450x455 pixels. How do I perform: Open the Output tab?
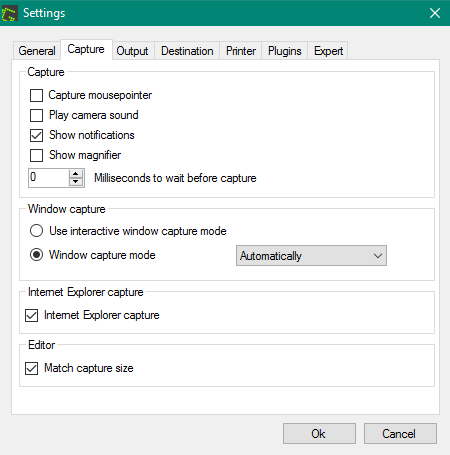pyautogui.click(x=132, y=51)
